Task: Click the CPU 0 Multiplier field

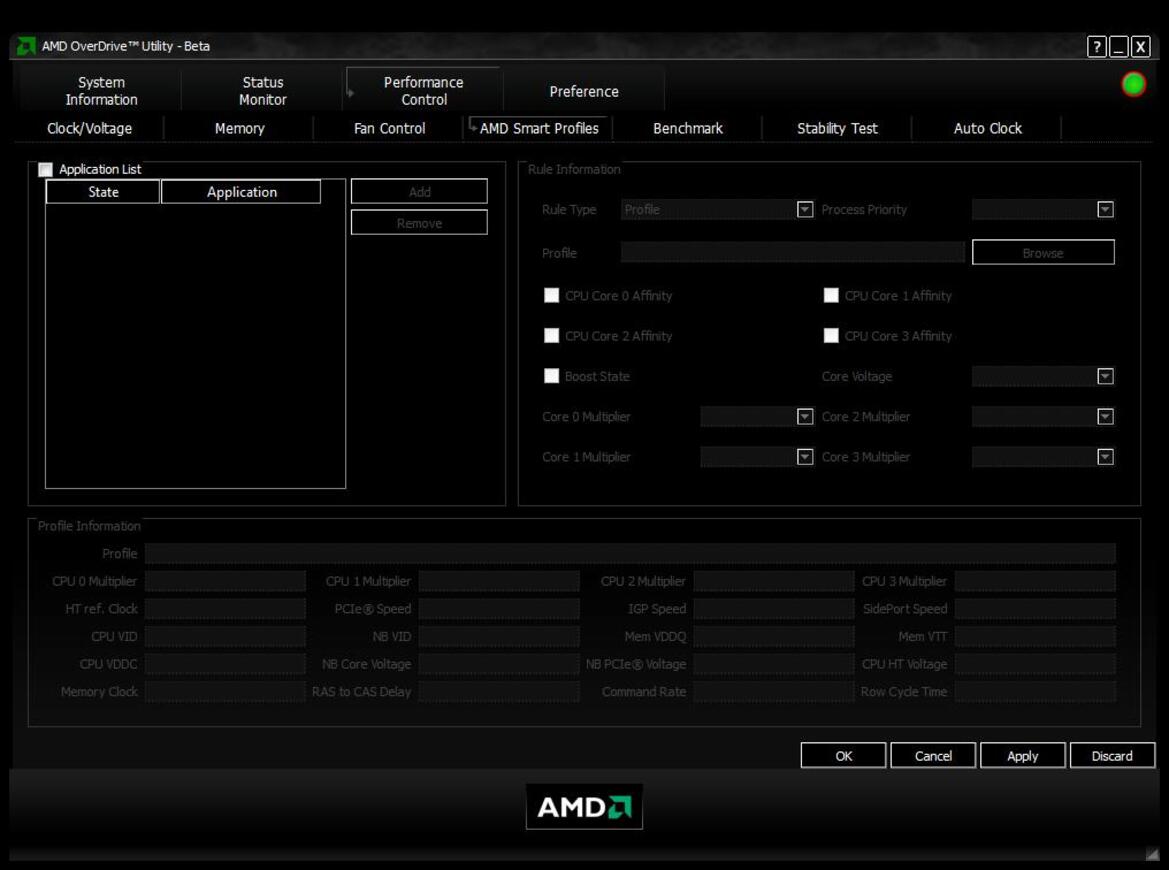Action: [x=225, y=581]
